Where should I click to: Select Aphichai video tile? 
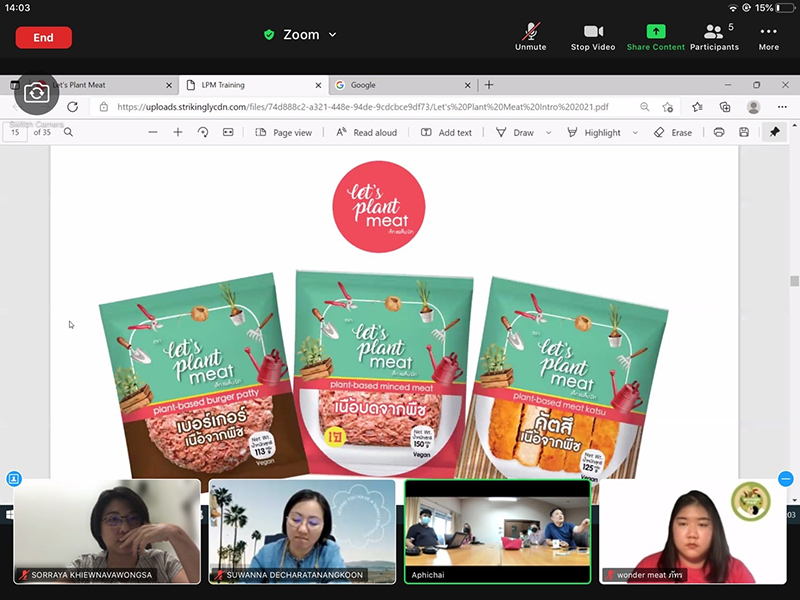tap(497, 532)
